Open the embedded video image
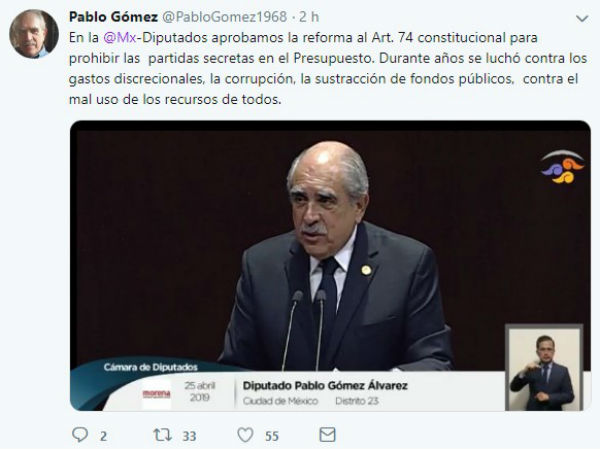600x450 pixels. 330,266
